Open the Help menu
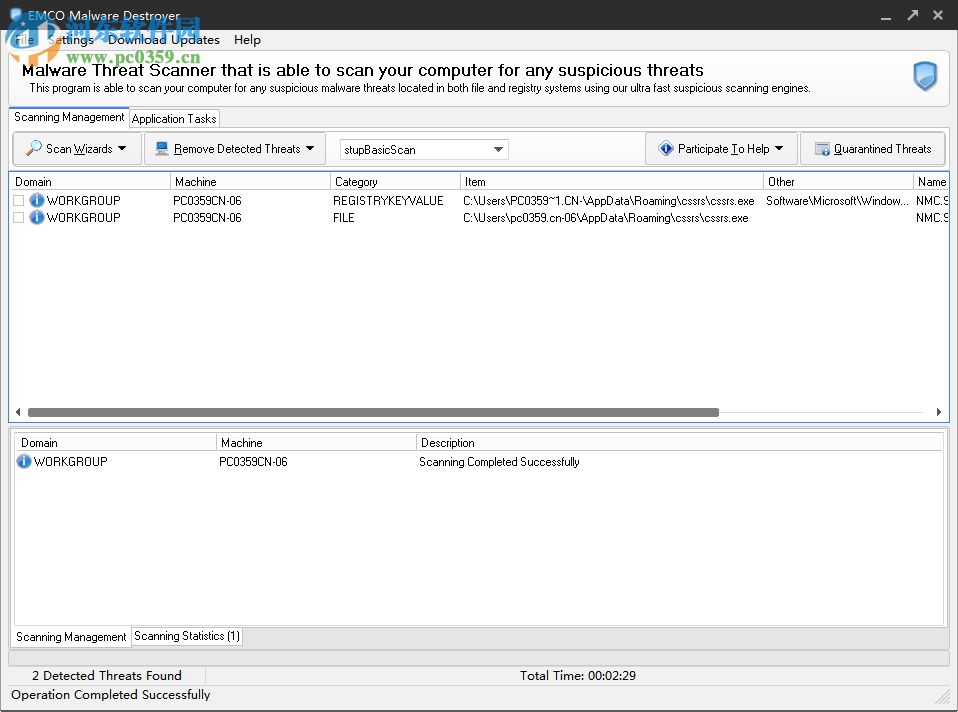Screen dimensions: 958x712 coord(247,40)
